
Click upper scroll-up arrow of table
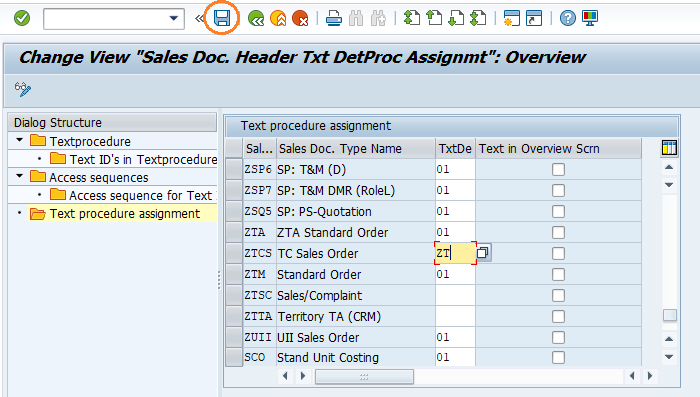tap(669, 167)
